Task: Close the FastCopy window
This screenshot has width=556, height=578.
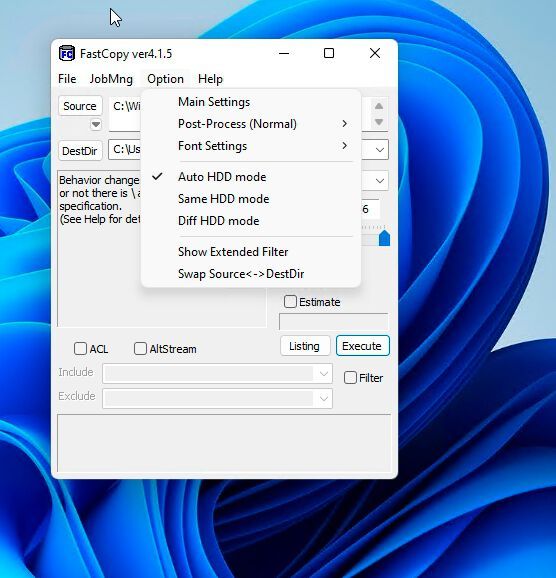Action: click(x=375, y=54)
